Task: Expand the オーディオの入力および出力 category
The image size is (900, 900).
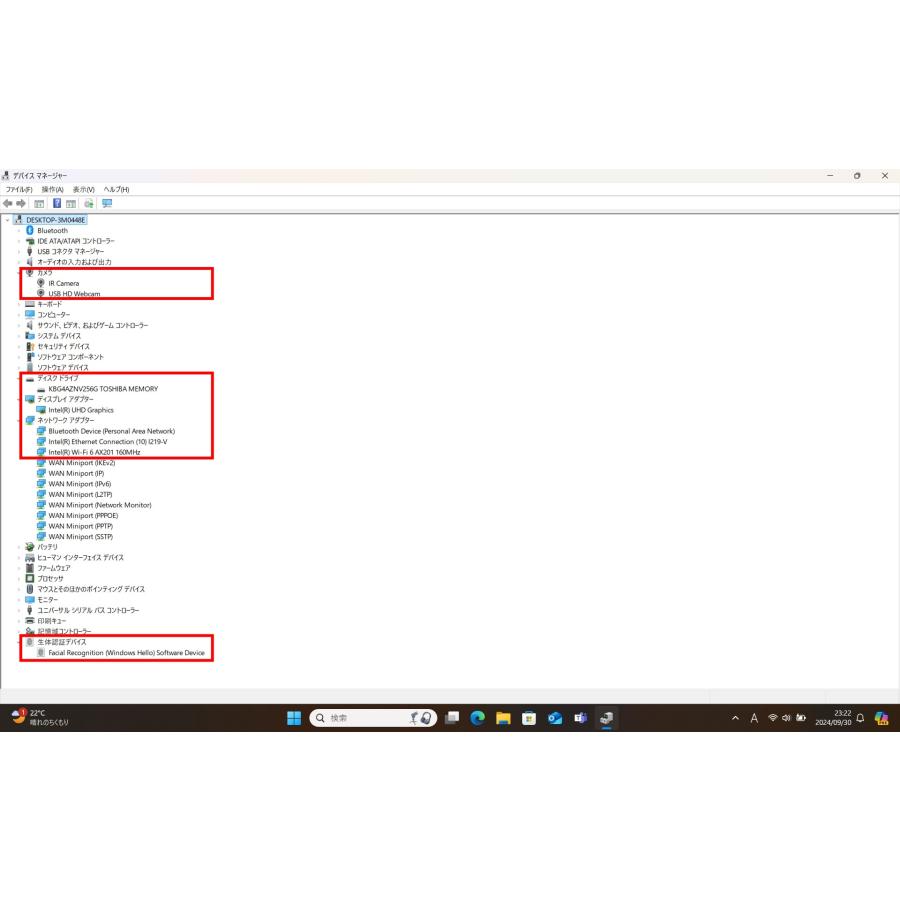Action: [19, 262]
